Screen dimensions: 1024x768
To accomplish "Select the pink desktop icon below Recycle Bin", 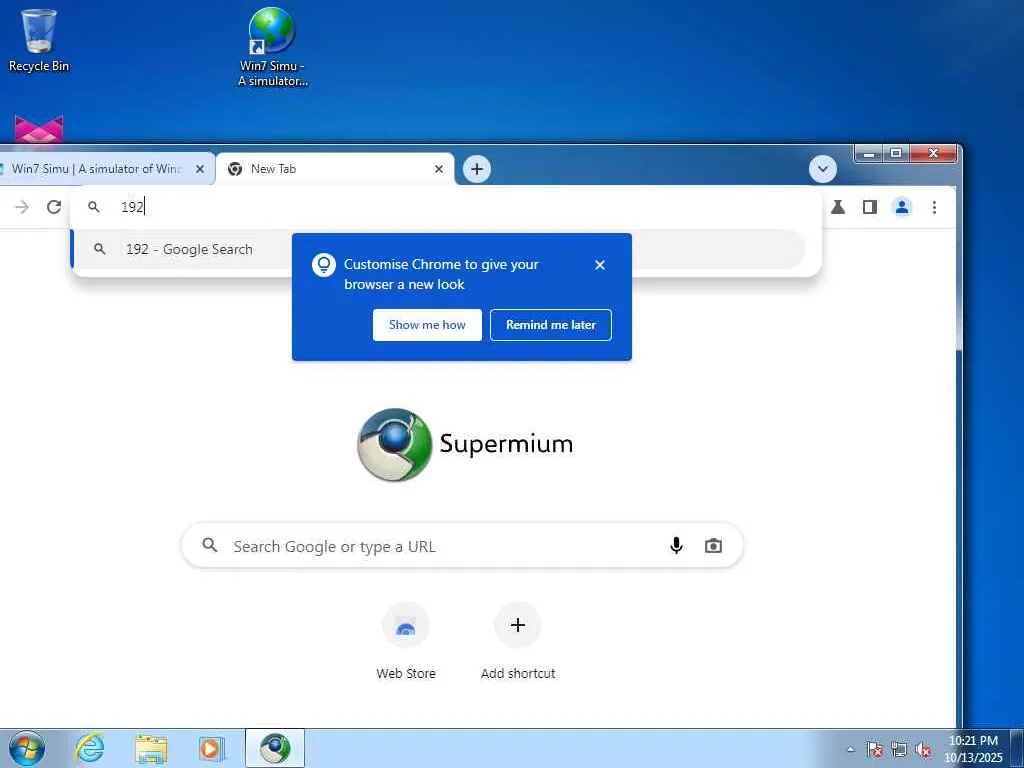I will [39, 129].
